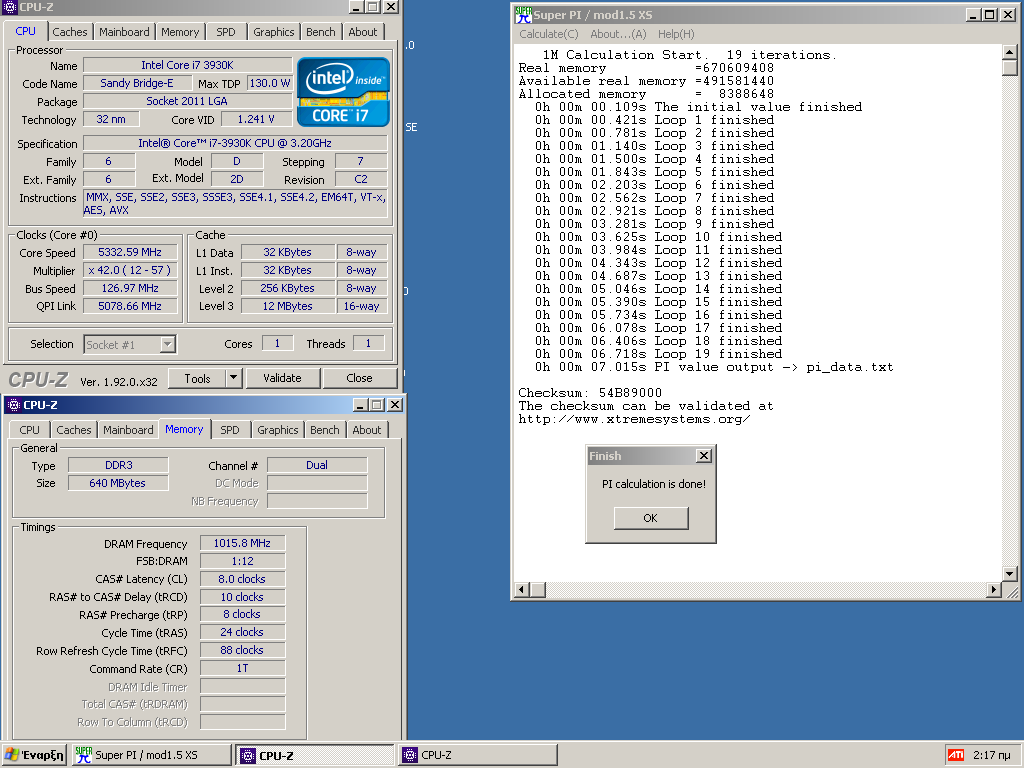Click the Super PI vertical scrollbar thumb
This screenshot has width=1024, height=768.
pos(1009,68)
